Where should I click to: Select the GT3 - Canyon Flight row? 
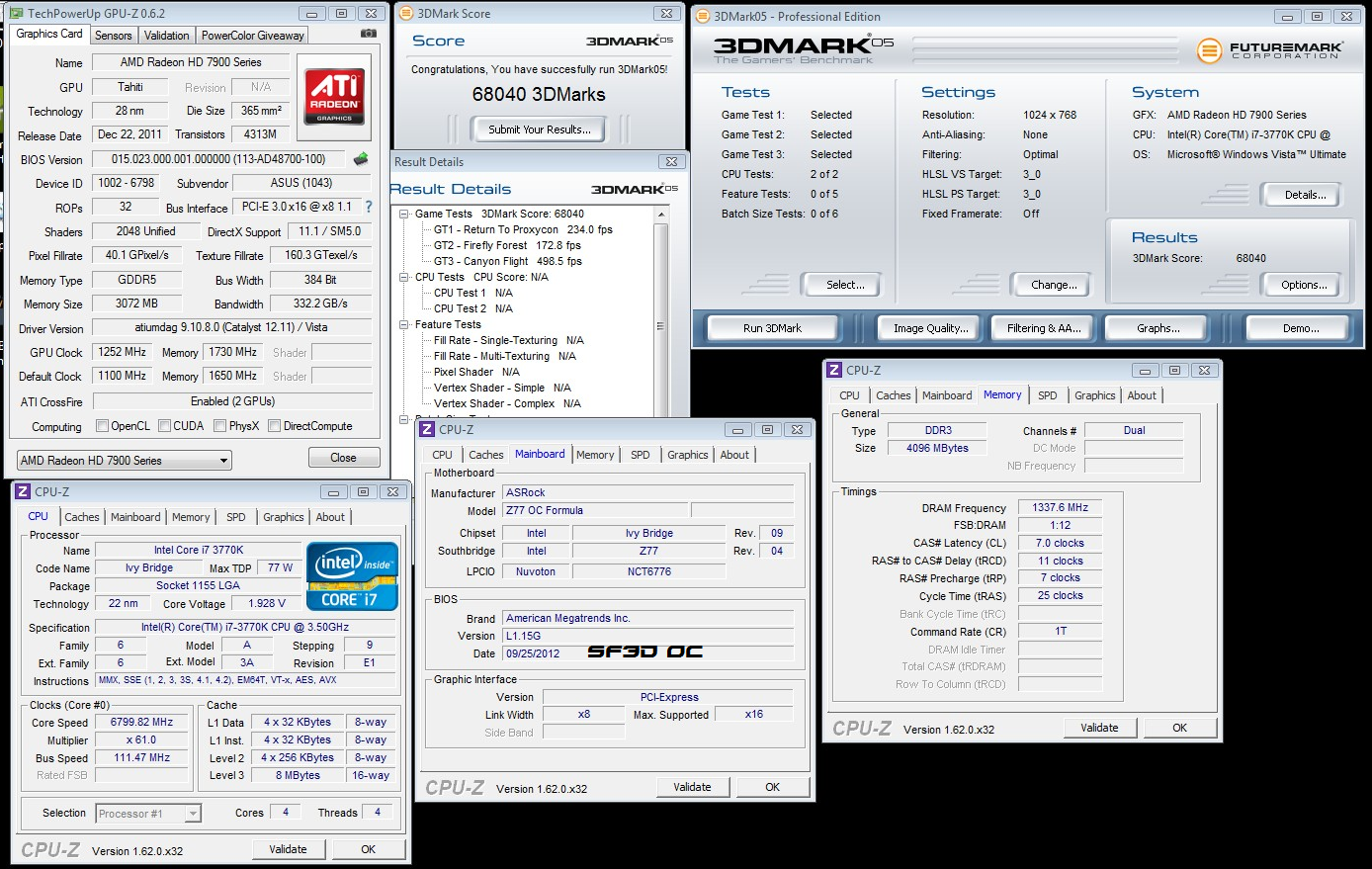507,261
